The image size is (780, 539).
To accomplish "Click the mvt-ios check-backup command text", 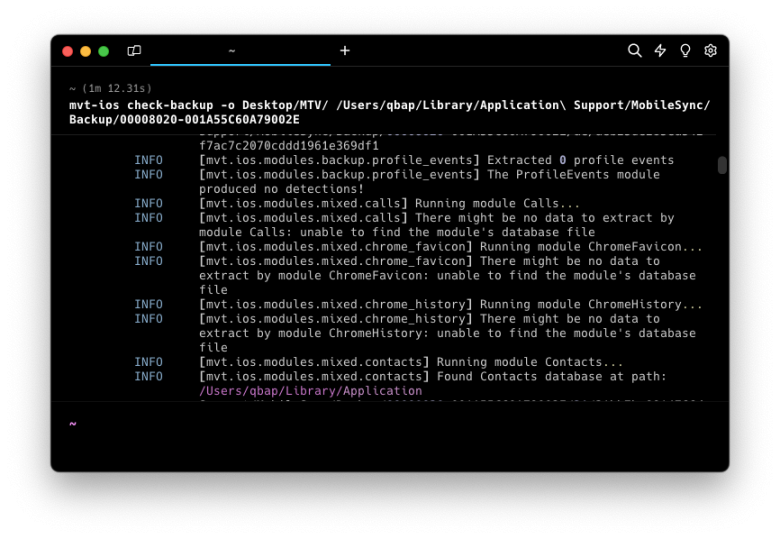I will tap(390, 112).
